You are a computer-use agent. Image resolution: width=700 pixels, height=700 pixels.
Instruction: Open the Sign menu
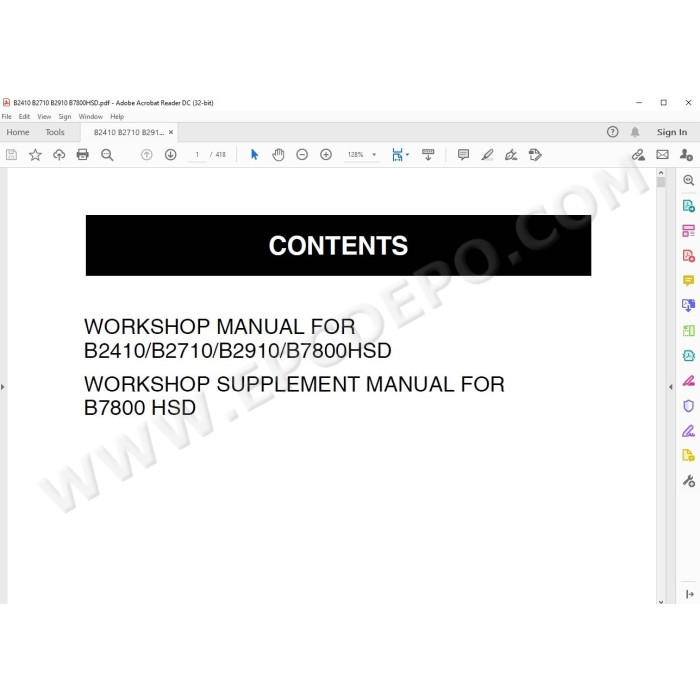tap(65, 117)
